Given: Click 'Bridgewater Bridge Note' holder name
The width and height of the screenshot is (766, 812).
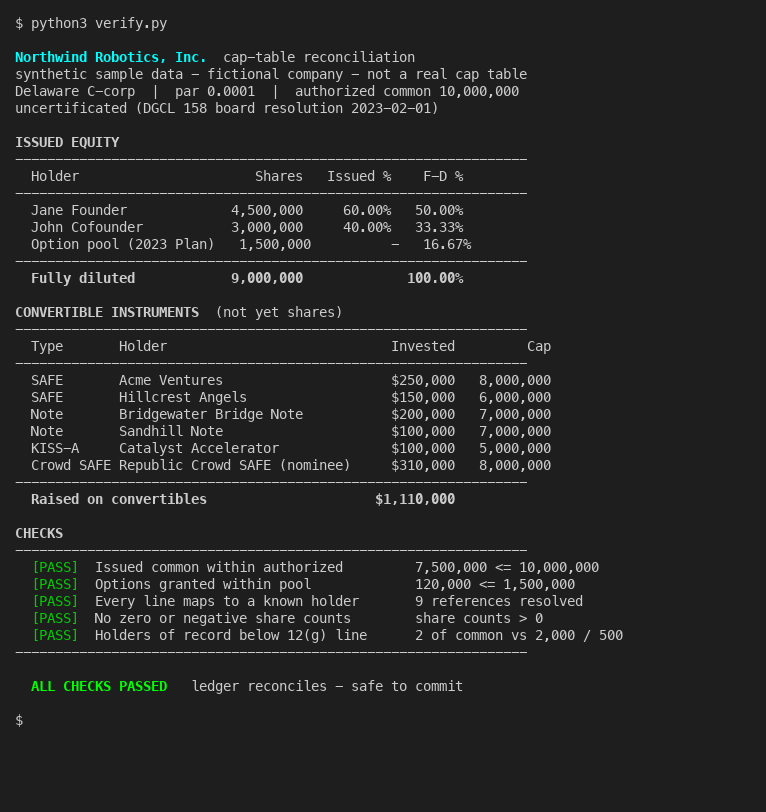Looking at the screenshot, I should (x=211, y=414).
